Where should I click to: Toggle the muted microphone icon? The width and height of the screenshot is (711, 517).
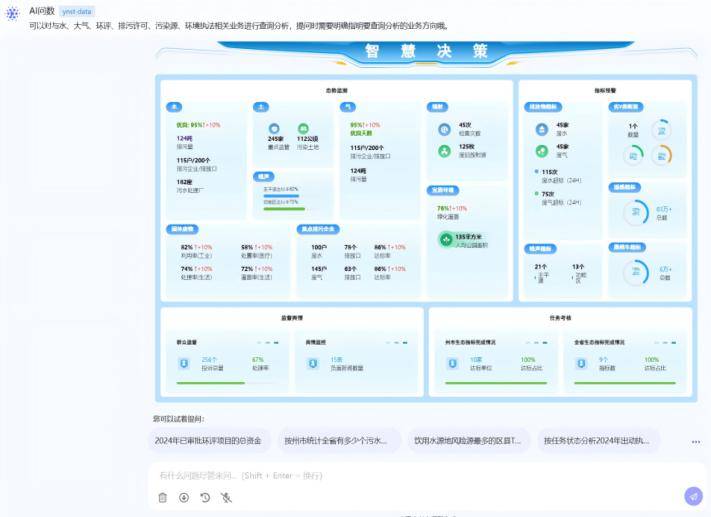(227, 497)
